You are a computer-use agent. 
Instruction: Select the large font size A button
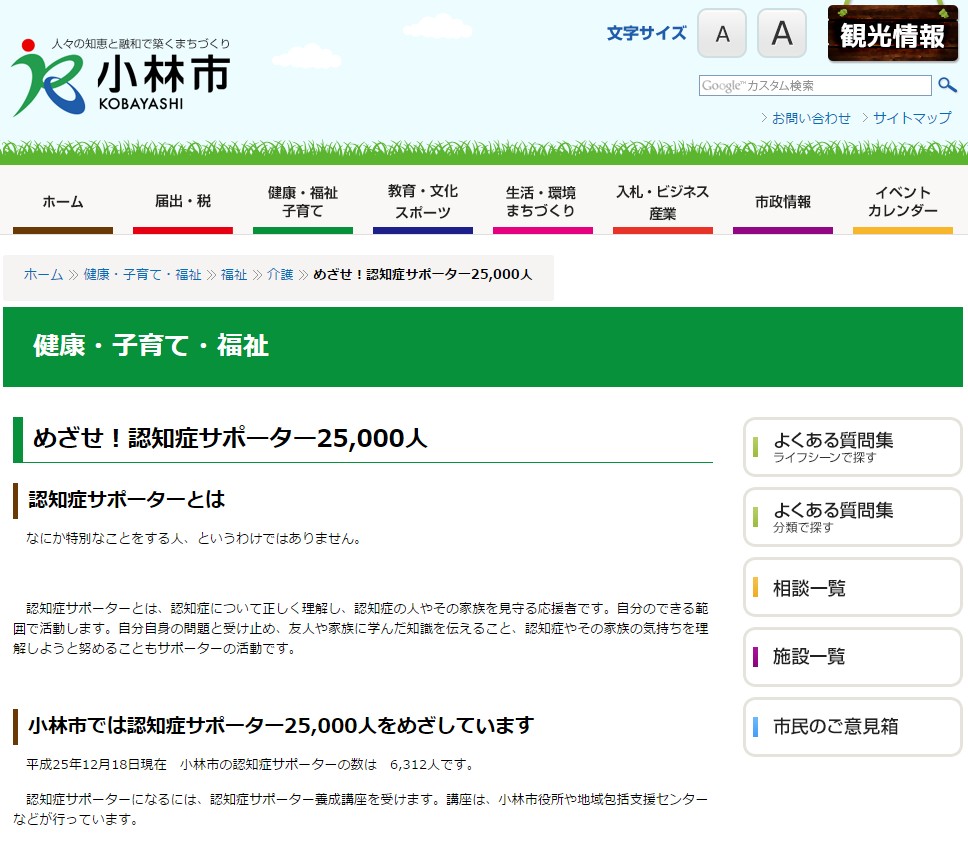point(781,35)
